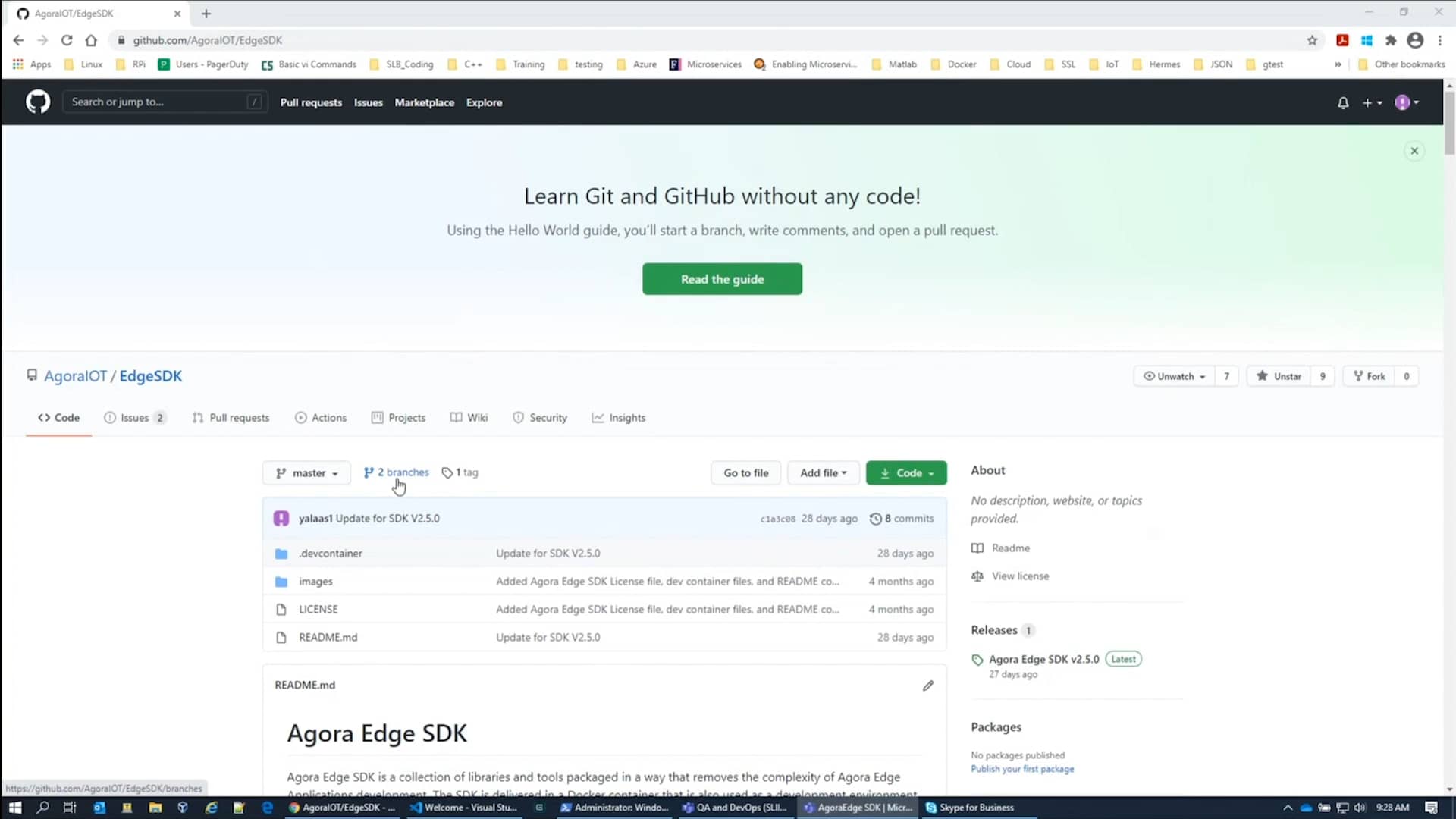Click the Search or jump to field
Image resolution: width=1456 pixels, height=819 pixels.
(x=164, y=102)
